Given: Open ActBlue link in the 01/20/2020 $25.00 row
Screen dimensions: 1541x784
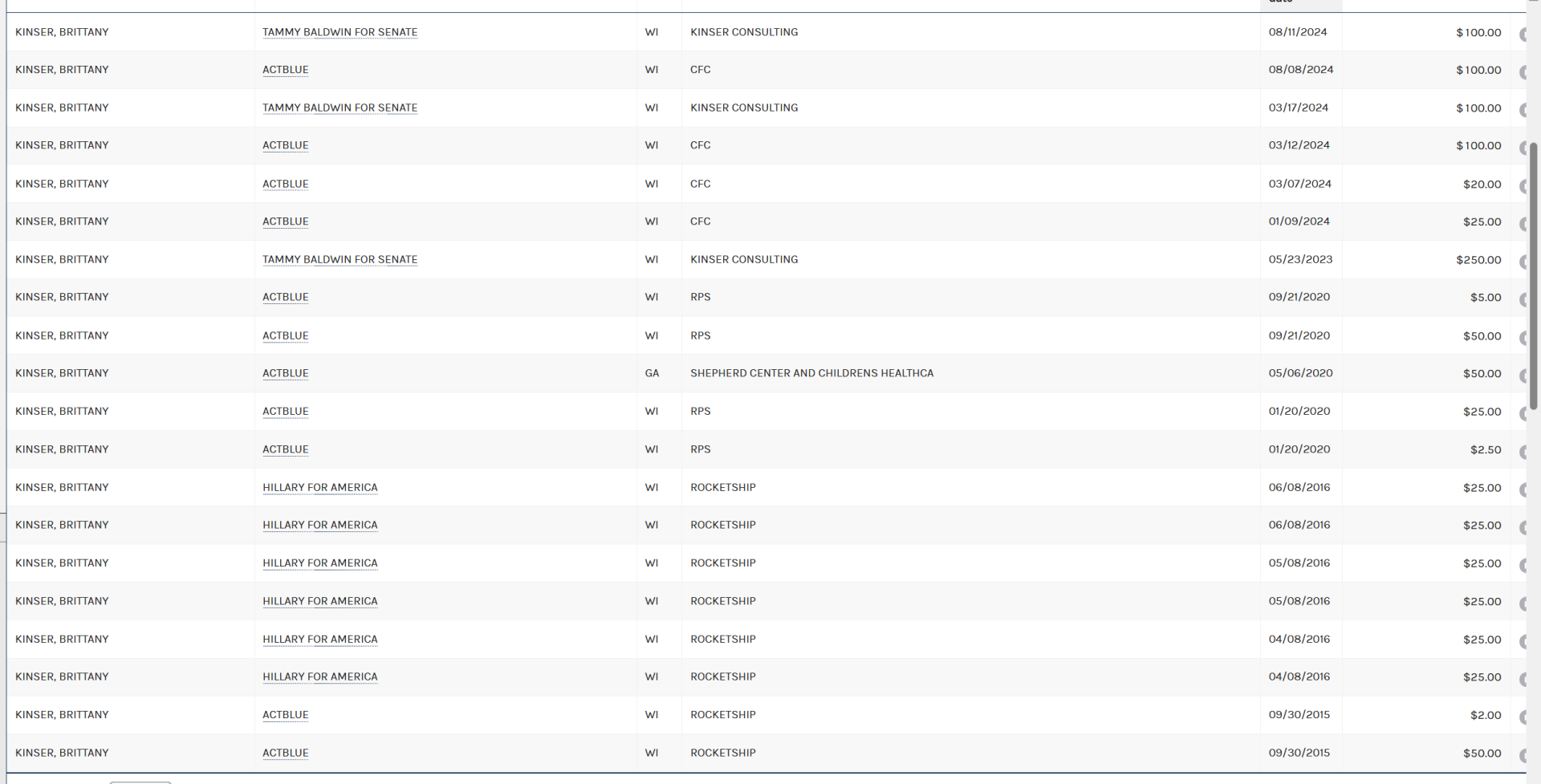Looking at the screenshot, I should pyautogui.click(x=285, y=411).
